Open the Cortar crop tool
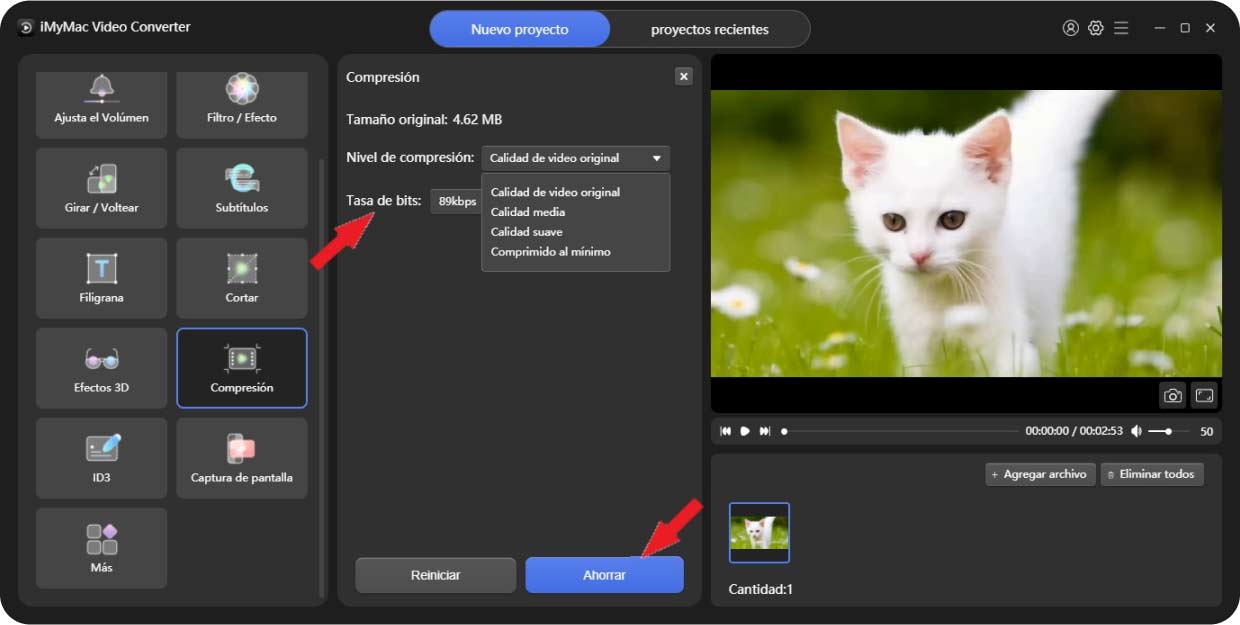The height and width of the screenshot is (625, 1240). tap(242, 278)
